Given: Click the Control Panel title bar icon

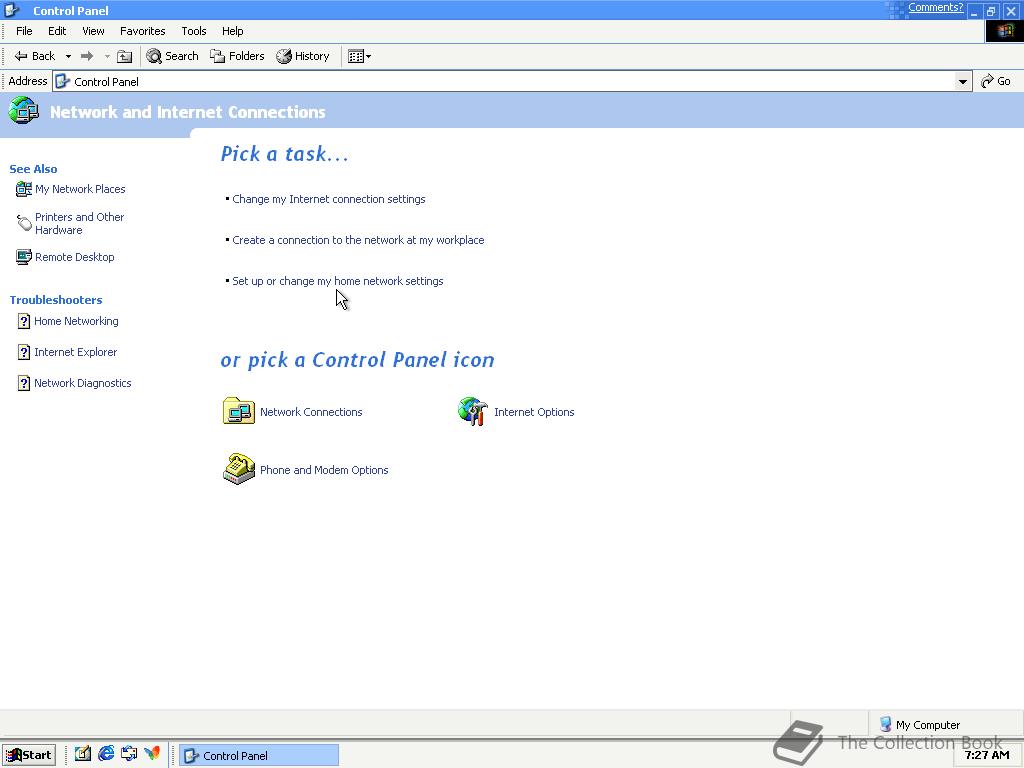Looking at the screenshot, I should tap(12, 10).
